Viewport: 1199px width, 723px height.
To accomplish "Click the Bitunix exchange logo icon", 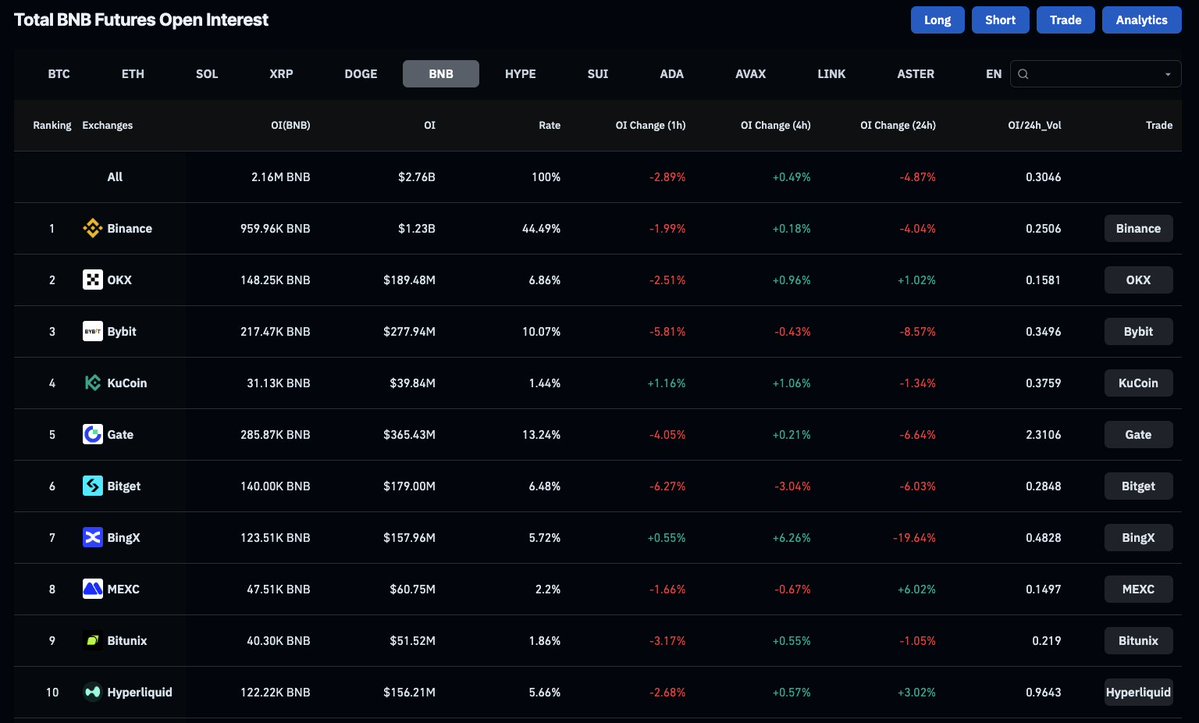I will (93, 640).
